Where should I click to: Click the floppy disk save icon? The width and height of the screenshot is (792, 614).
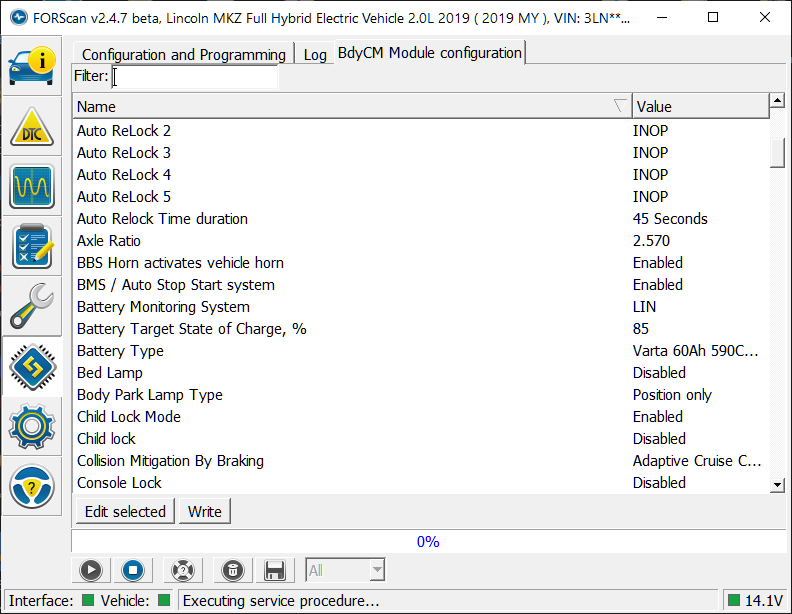coord(275,570)
